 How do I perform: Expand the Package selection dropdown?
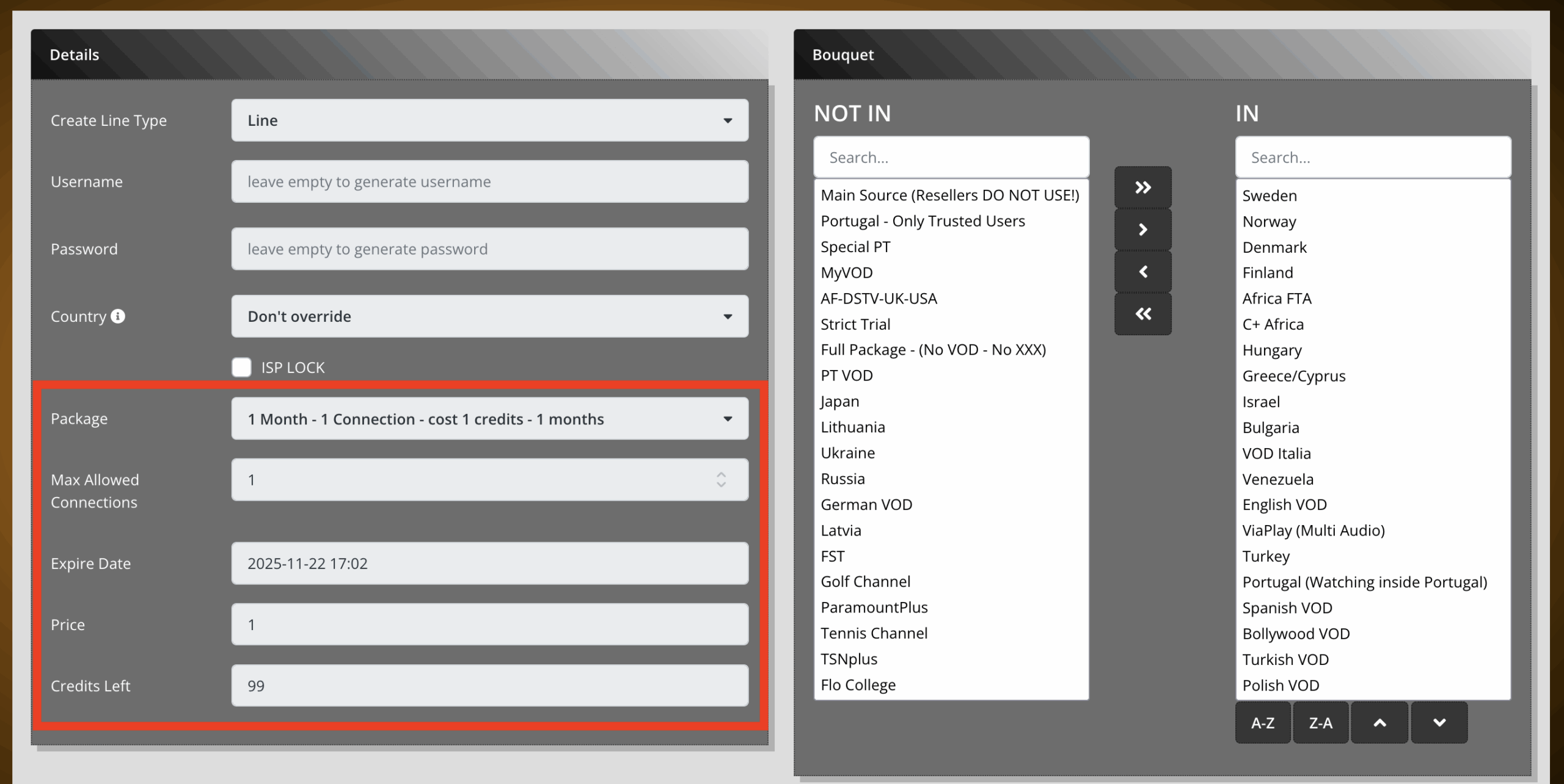pos(489,419)
